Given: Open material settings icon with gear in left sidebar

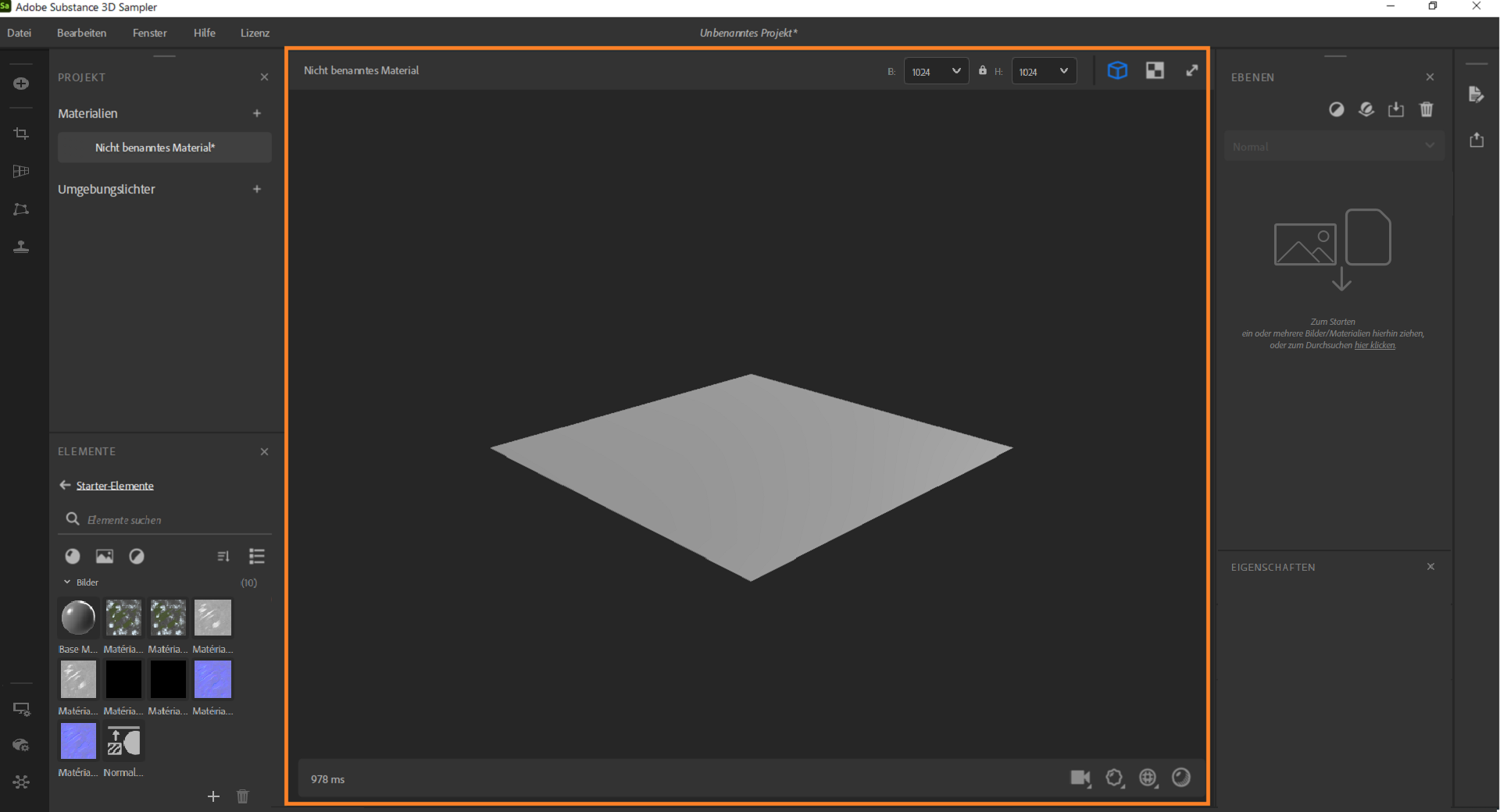Looking at the screenshot, I should pos(21,745).
